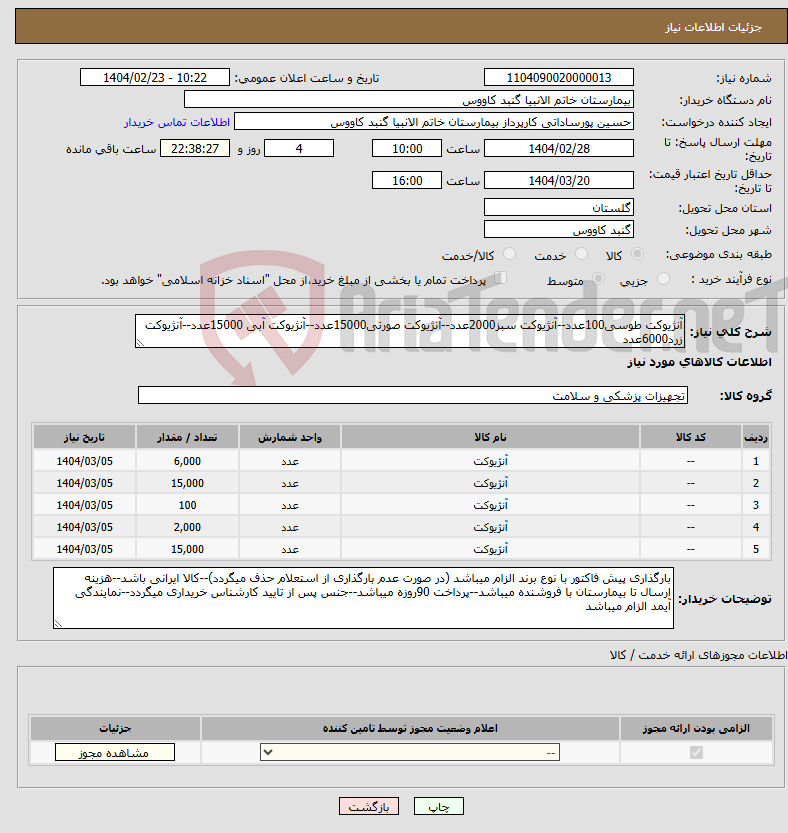Select the کالا radio button

point(637,254)
